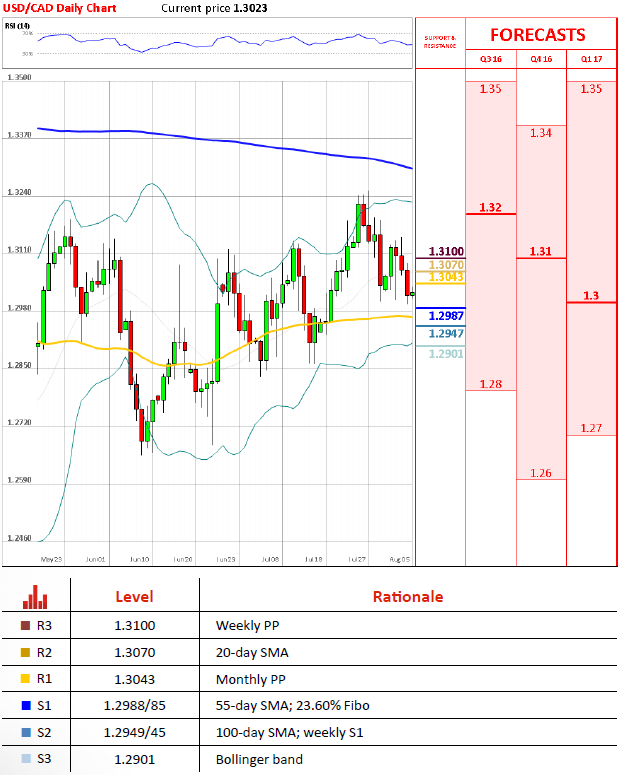Click the 1.2988/85 level cell
The width and height of the screenshot is (625, 775).
(134, 705)
